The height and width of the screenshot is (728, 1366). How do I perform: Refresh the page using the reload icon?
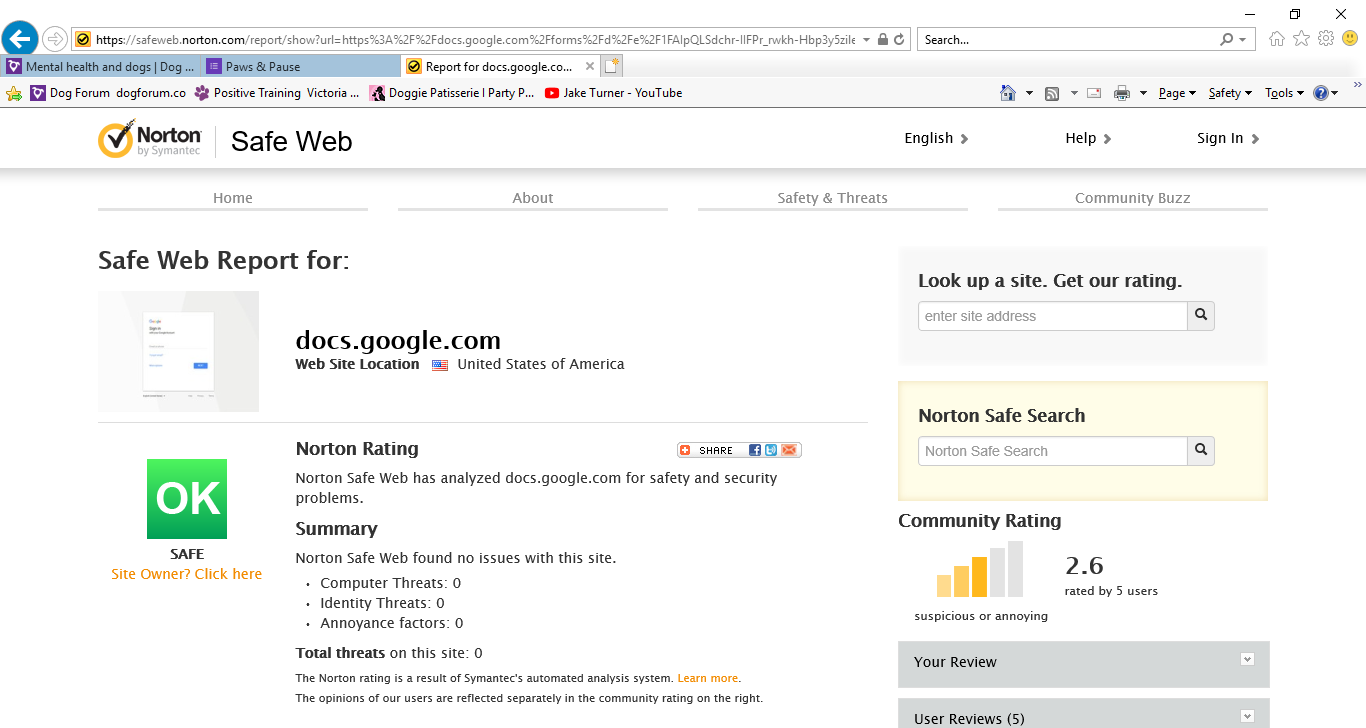coord(899,40)
